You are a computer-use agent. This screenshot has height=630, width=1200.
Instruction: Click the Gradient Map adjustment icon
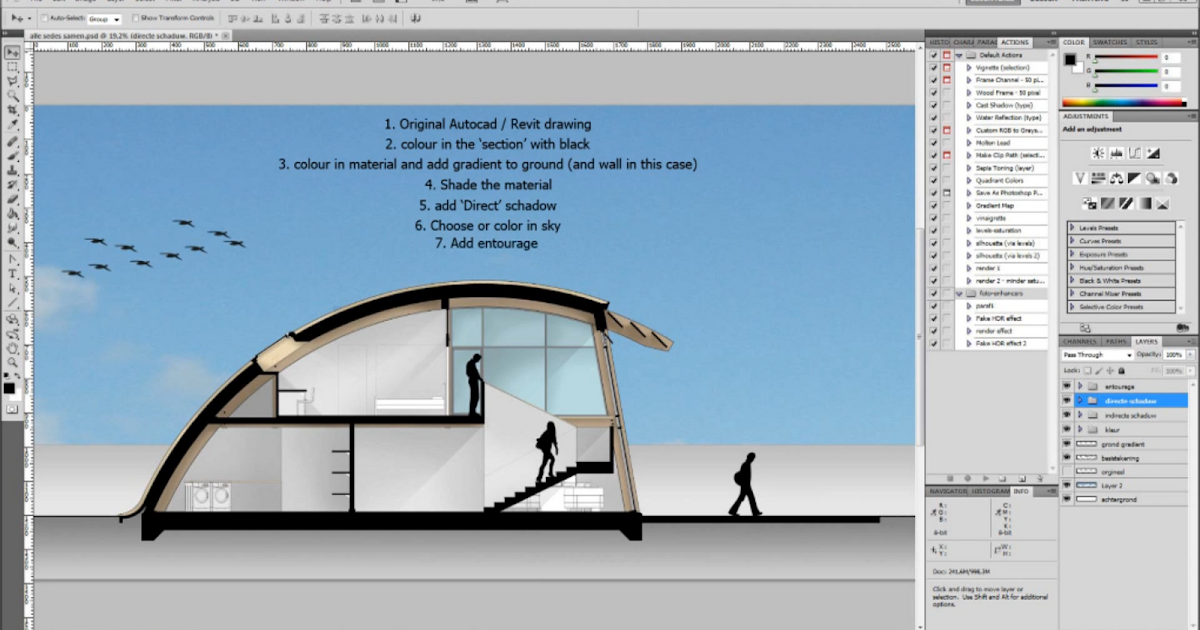[1145, 203]
